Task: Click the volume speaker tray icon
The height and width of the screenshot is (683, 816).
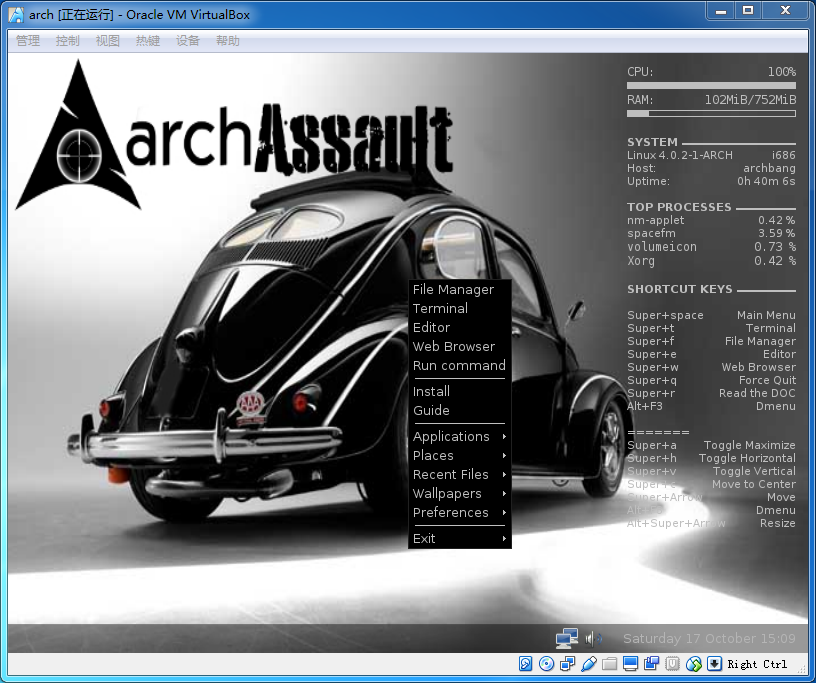Action: [592, 638]
